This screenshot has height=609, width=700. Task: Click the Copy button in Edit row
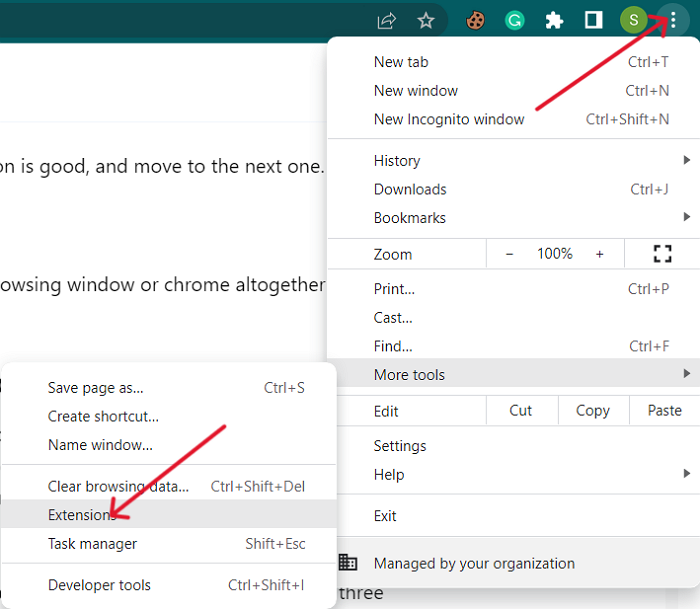pos(593,411)
